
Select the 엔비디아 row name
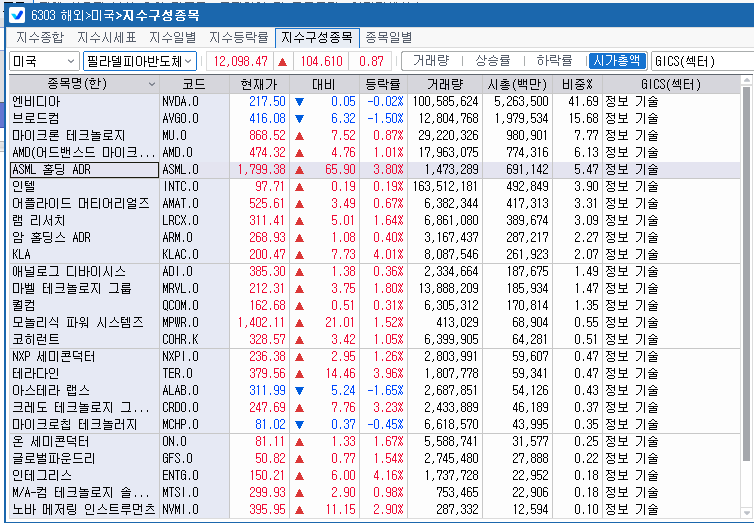(36, 101)
